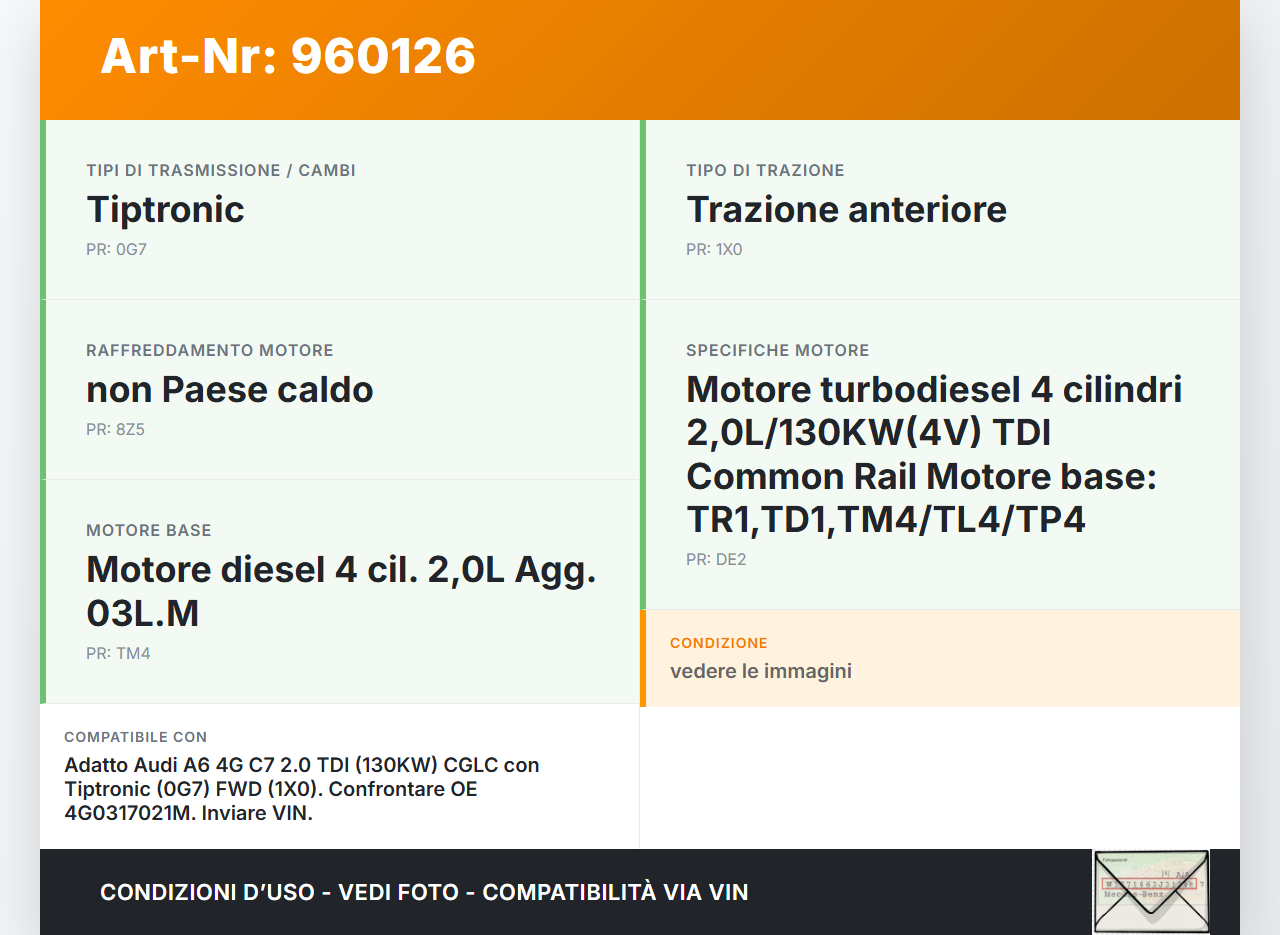Click the vedere le immagini condition text
The height and width of the screenshot is (935, 1280).
pos(761,671)
